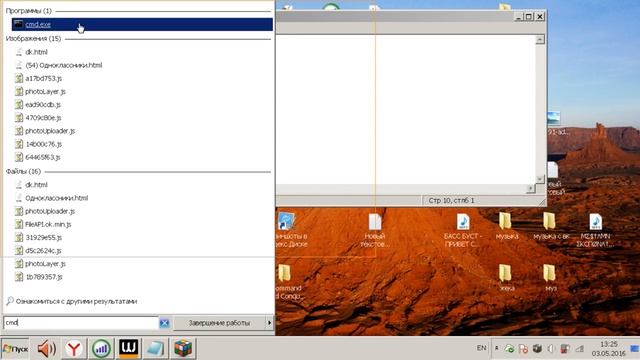Image resolution: width=640 pixels, height=360 pixels.
Task: Launch cmd.exe from the Programs results
Action: (142, 24)
